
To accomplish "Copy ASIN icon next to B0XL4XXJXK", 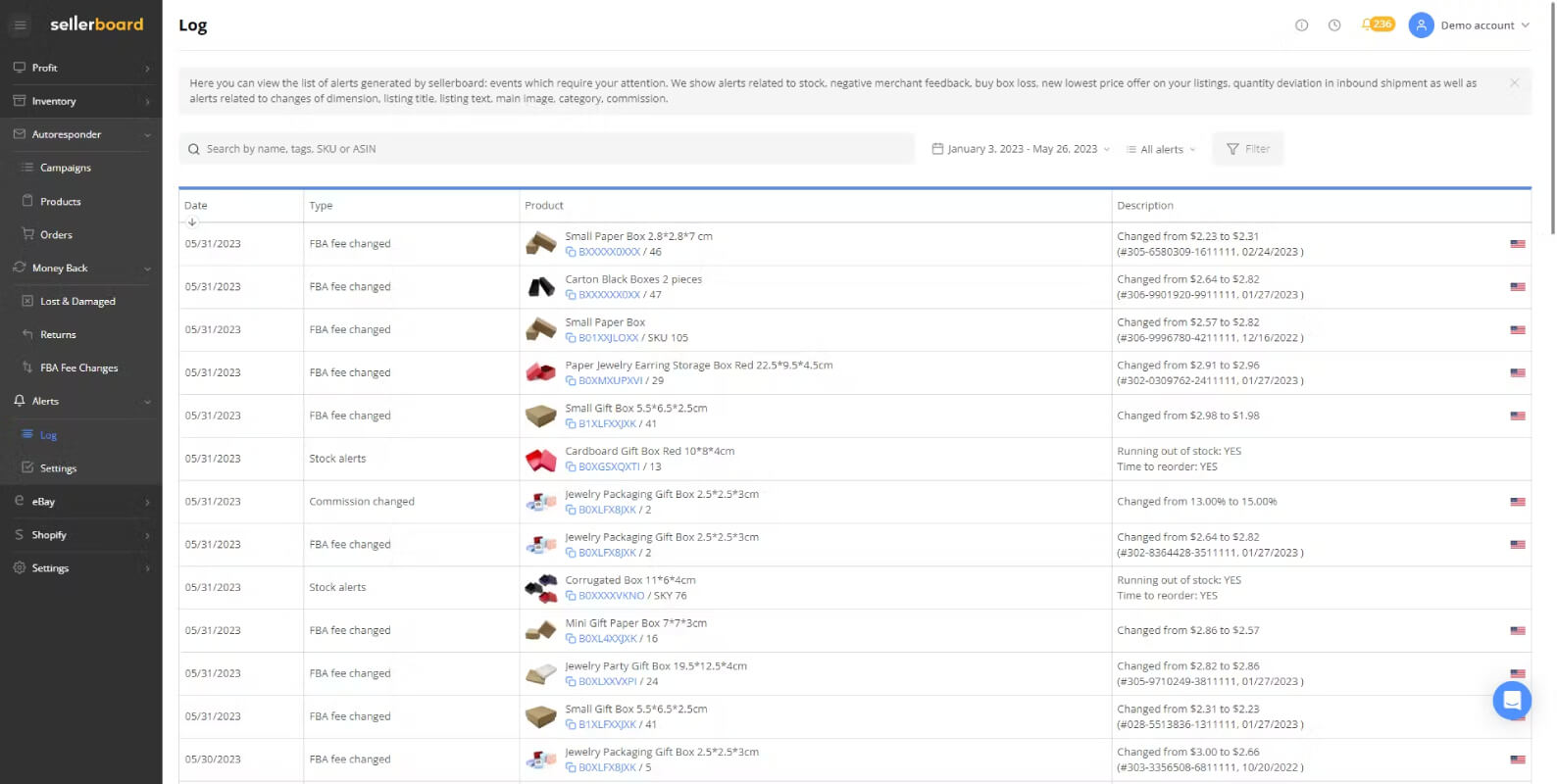I will [x=571, y=639].
